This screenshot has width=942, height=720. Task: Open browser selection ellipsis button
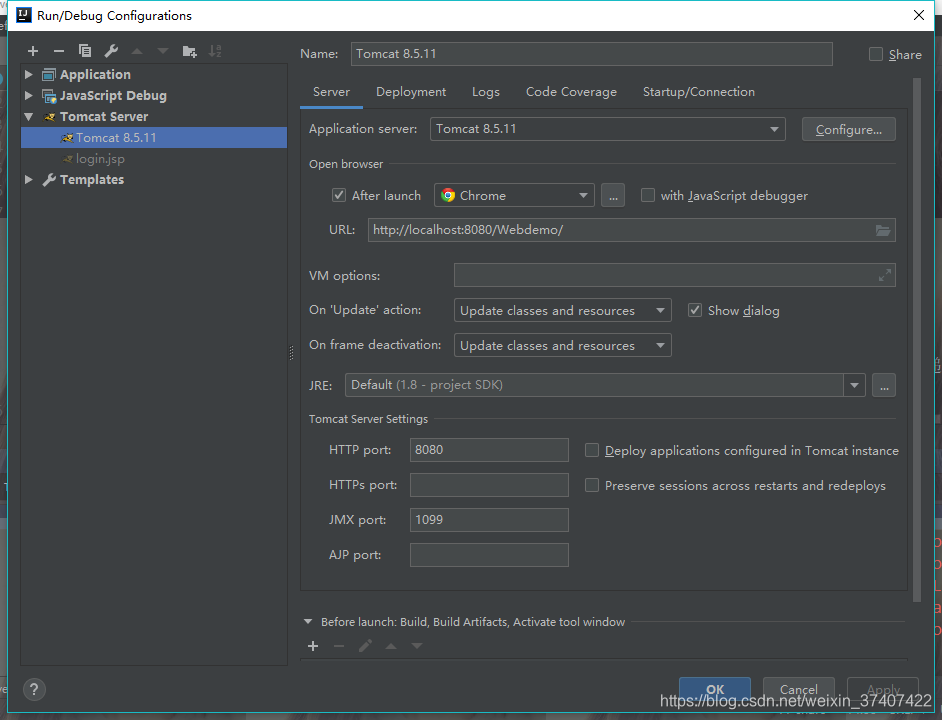pyautogui.click(x=613, y=196)
